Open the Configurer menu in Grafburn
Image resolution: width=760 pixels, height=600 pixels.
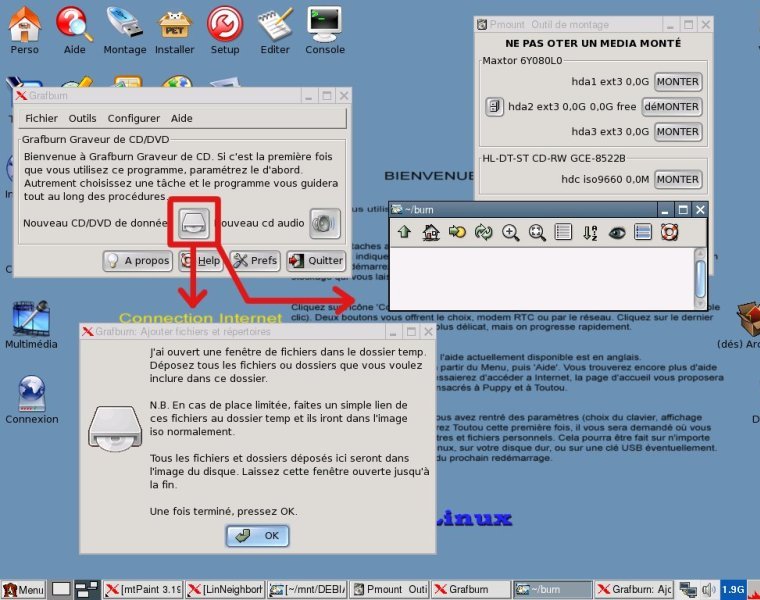[133, 118]
